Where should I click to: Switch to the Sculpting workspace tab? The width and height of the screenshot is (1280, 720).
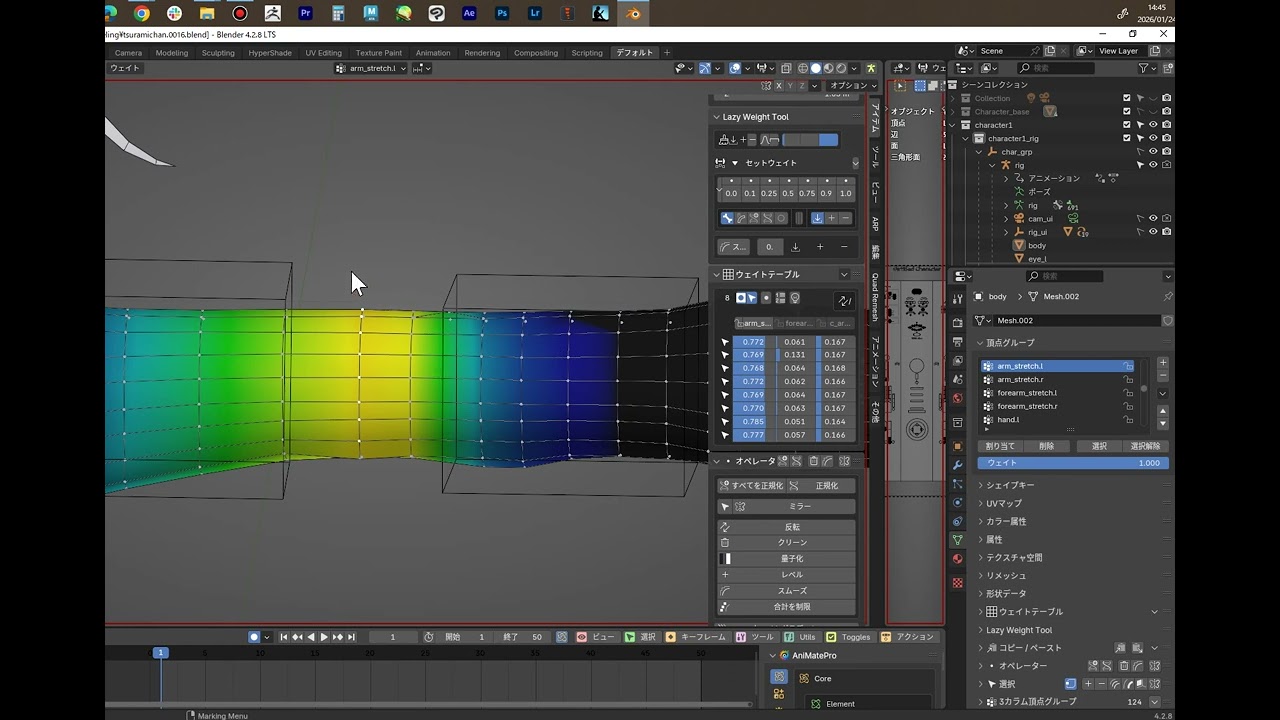[218, 53]
